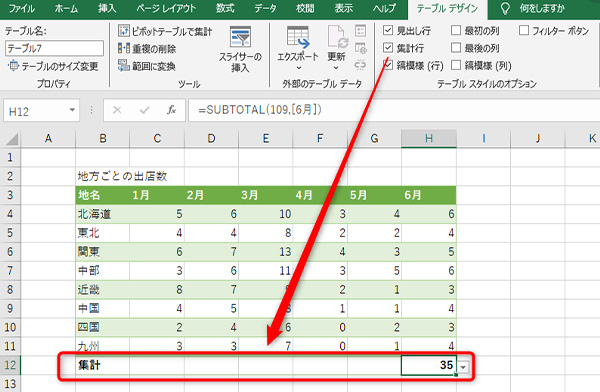Select column B header
Viewport: 600px width, 392px height.
point(103,139)
